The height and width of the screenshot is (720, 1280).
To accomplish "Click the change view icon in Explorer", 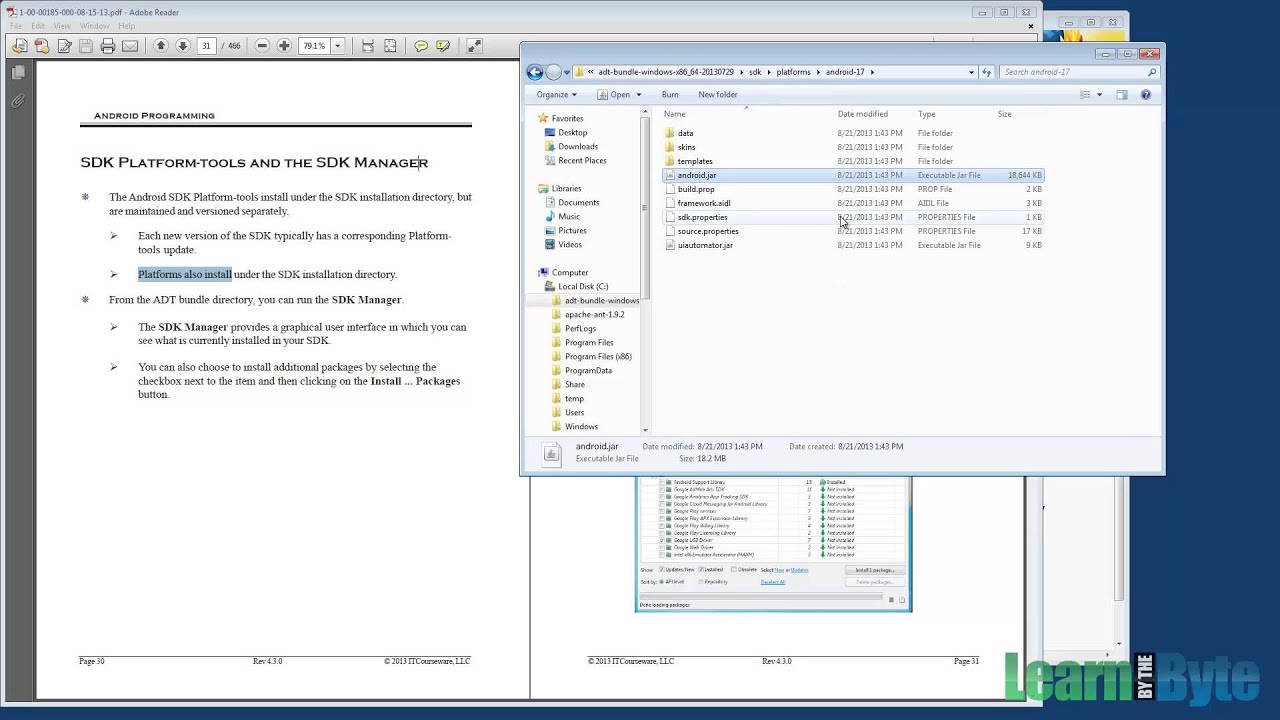I will point(1085,95).
